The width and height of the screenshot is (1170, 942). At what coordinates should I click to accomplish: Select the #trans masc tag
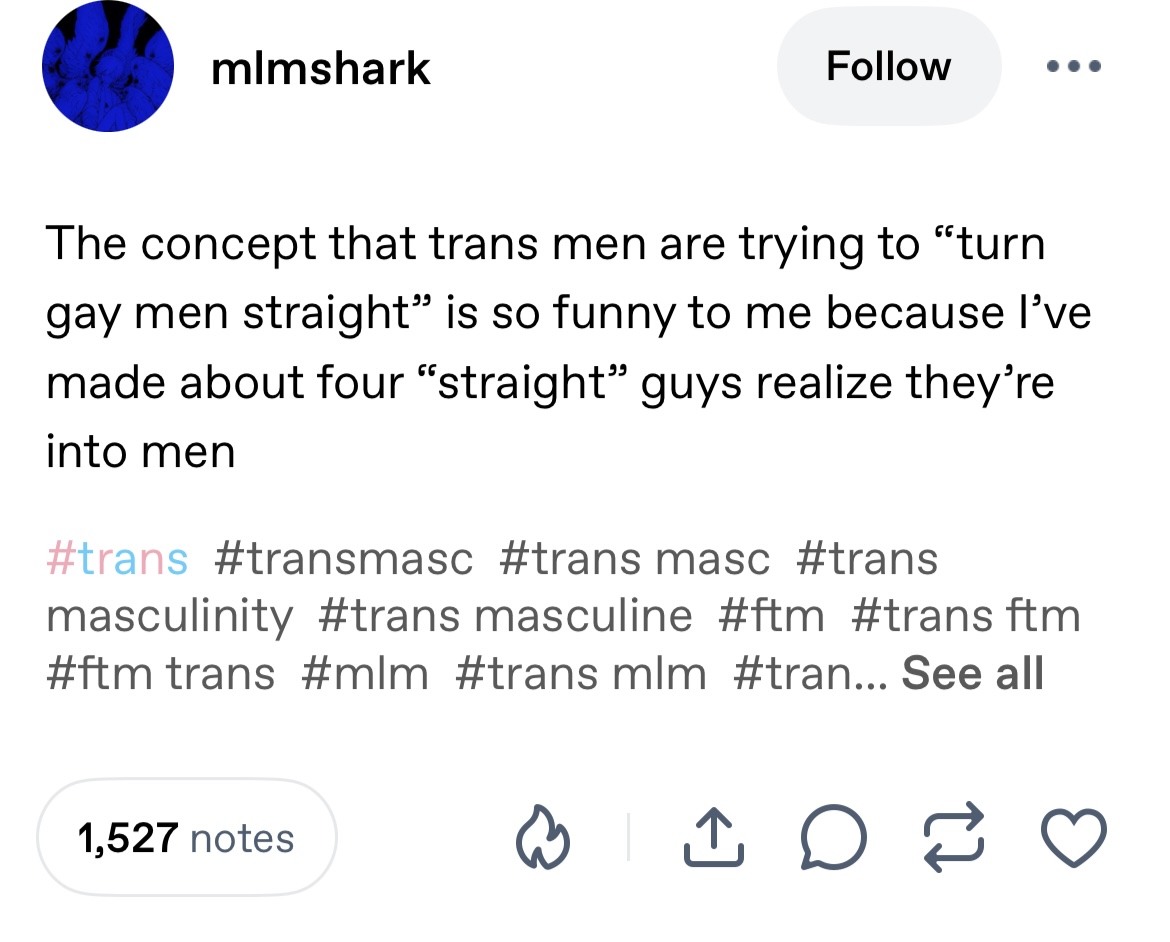(634, 559)
